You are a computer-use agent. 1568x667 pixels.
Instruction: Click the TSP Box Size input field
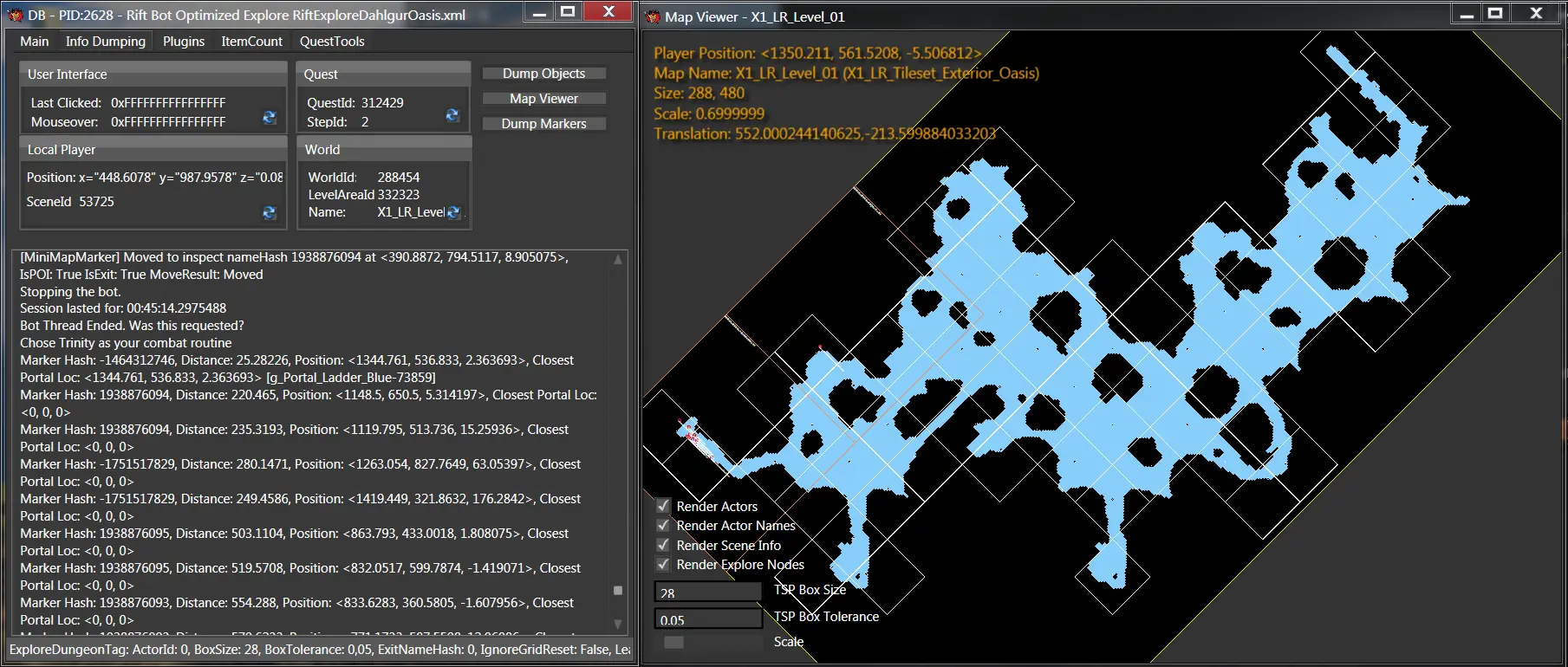click(x=707, y=593)
